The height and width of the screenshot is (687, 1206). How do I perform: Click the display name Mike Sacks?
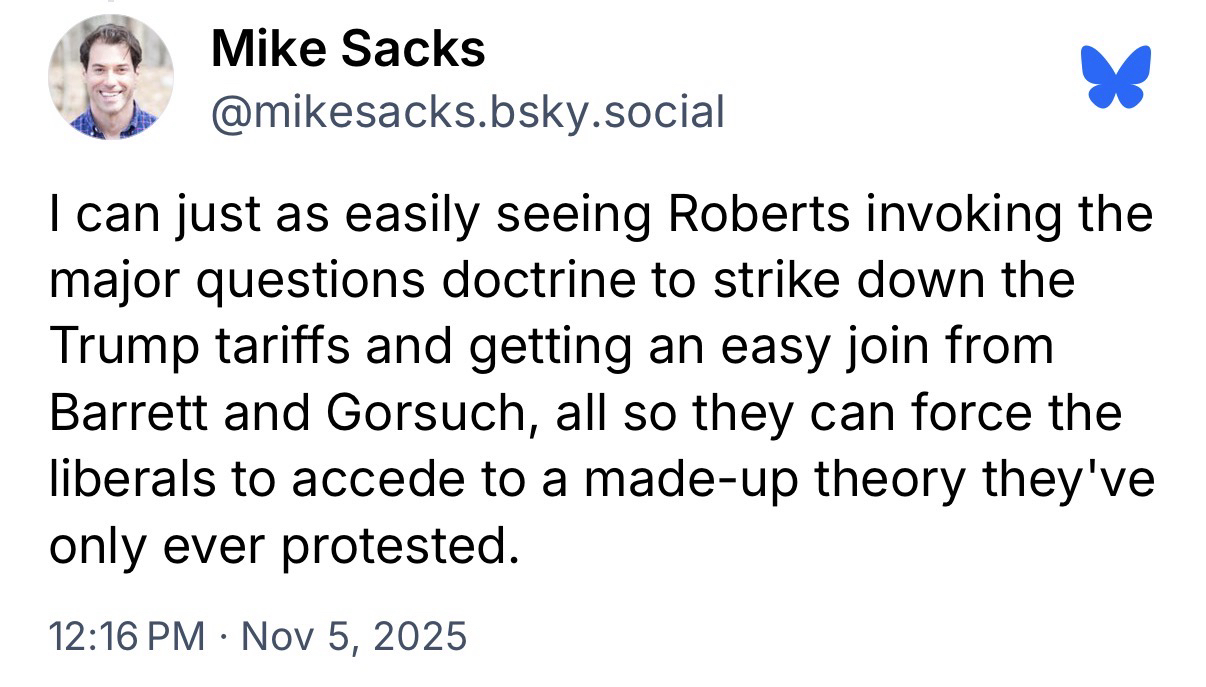pyautogui.click(x=348, y=49)
